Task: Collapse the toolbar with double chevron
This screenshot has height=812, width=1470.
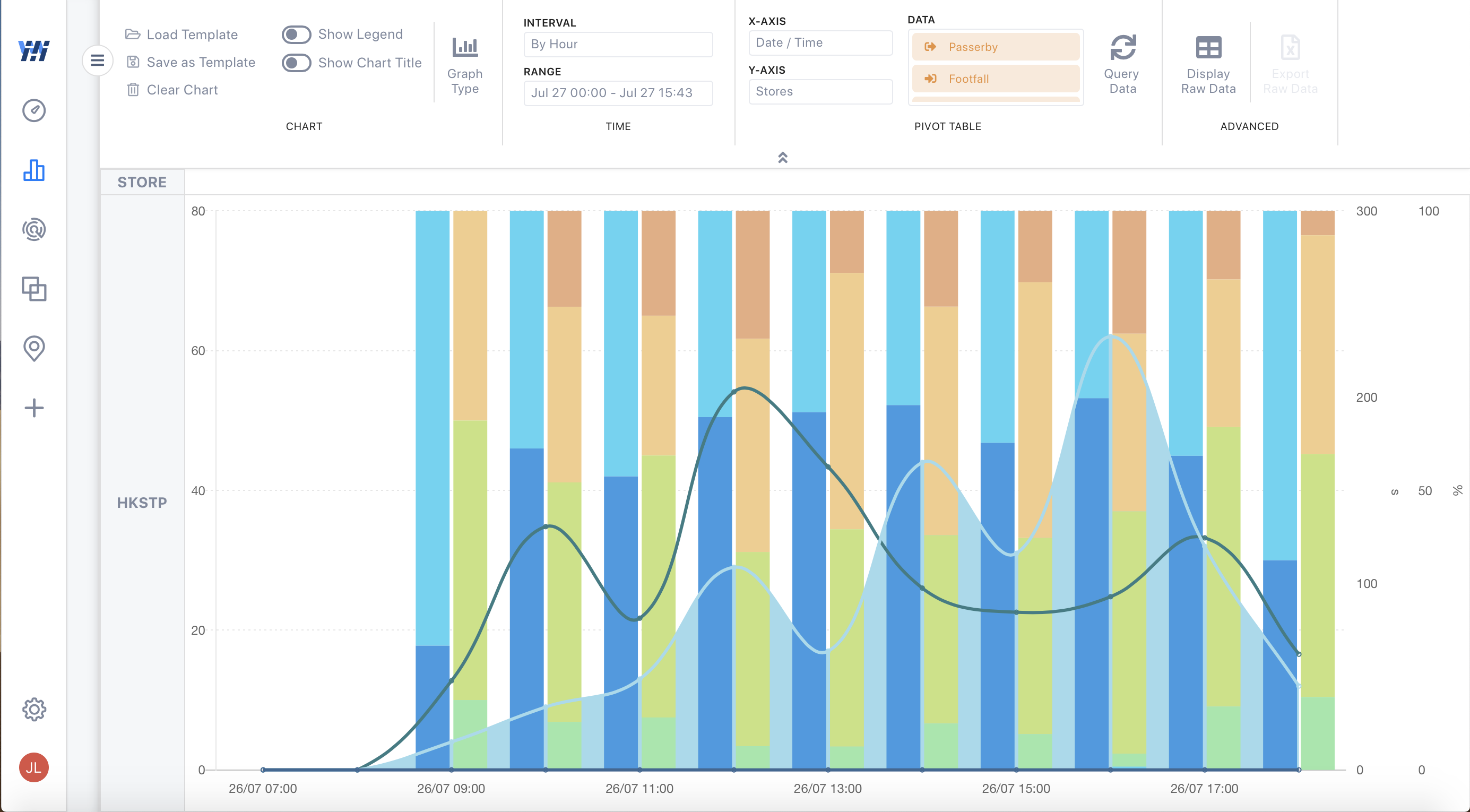Action: tap(782, 158)
